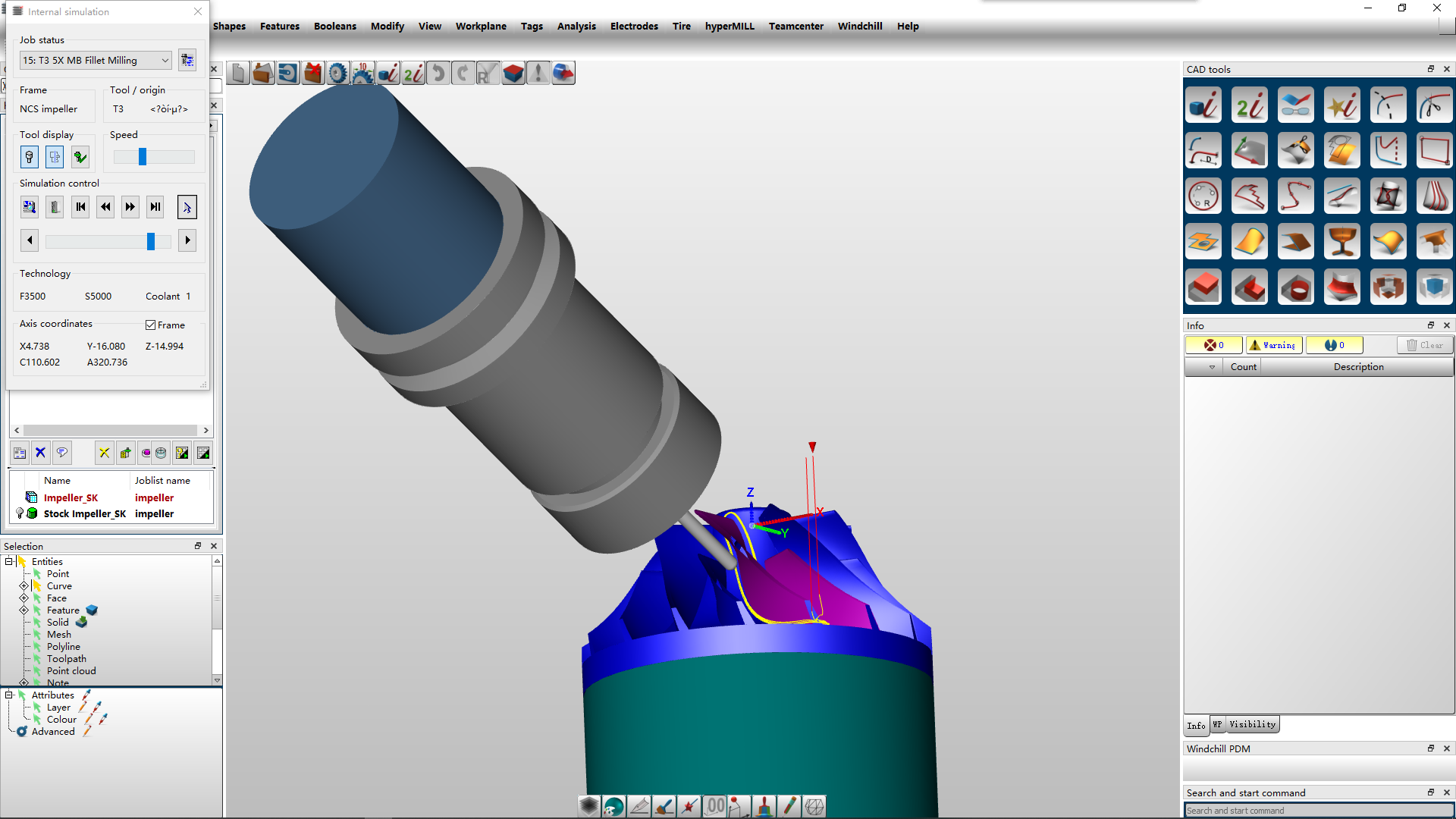Viewport: 1456px width, 819px height.
Task: Click the undo arrow toolbar icon
Action: coord(438,73)
